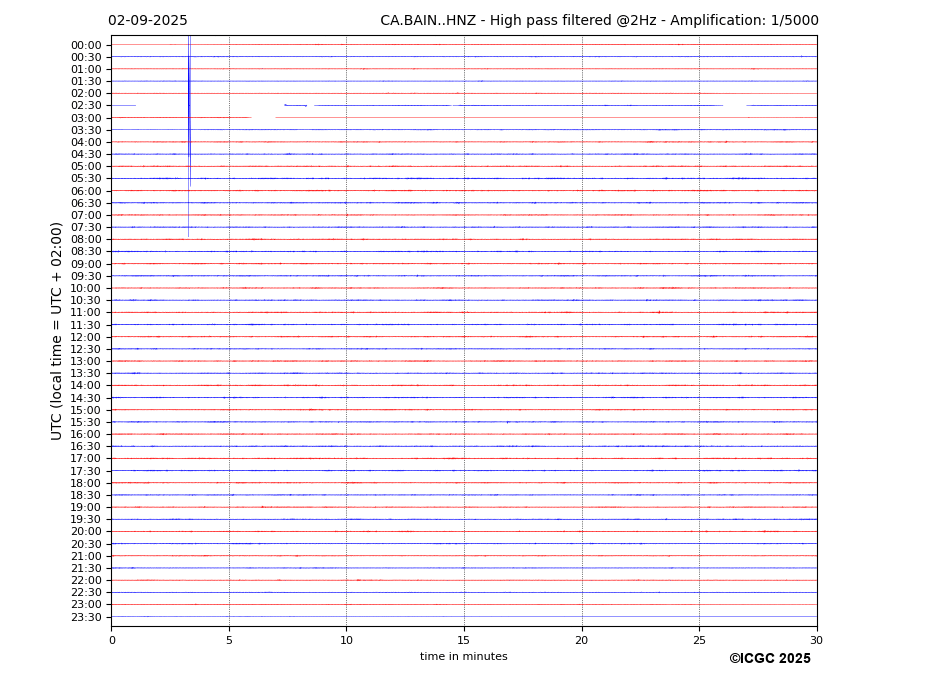Viewport: 927px width, 696px height.
Task: Click the 01:30 trace time label
Action: coord(86,82)
